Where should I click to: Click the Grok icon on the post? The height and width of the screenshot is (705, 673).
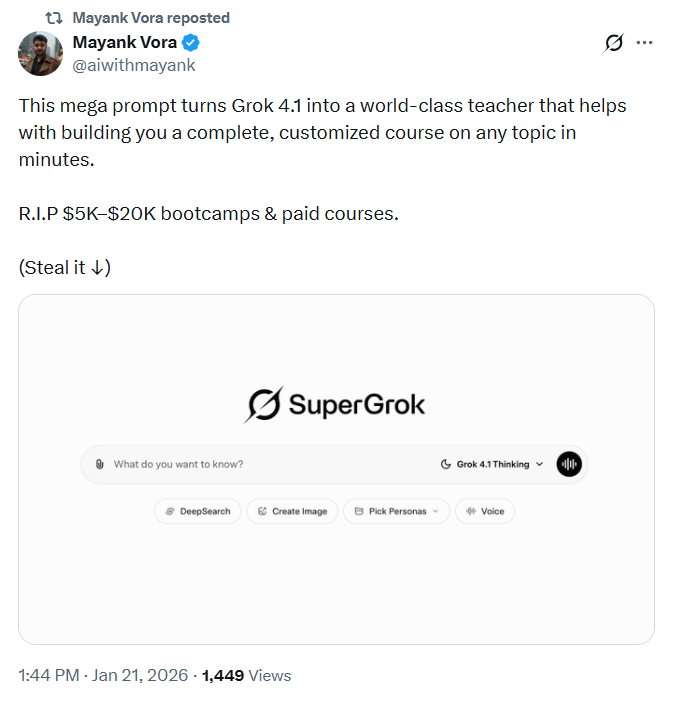[x=614, y=43]
